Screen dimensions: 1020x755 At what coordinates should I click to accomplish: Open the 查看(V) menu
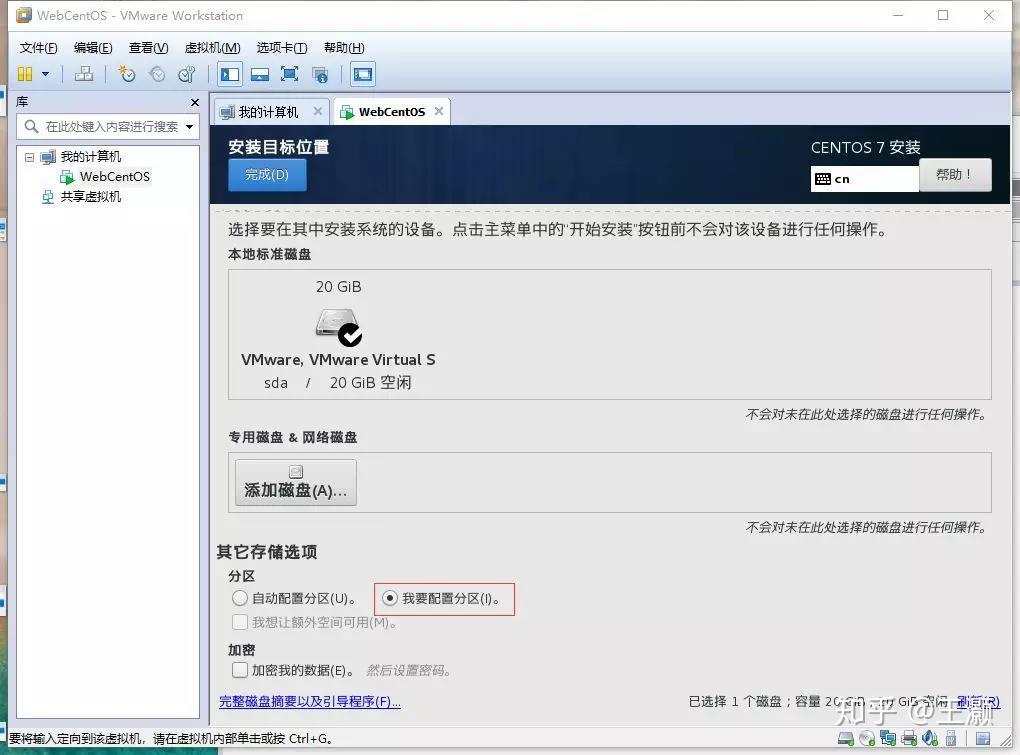tap(148, 47)
